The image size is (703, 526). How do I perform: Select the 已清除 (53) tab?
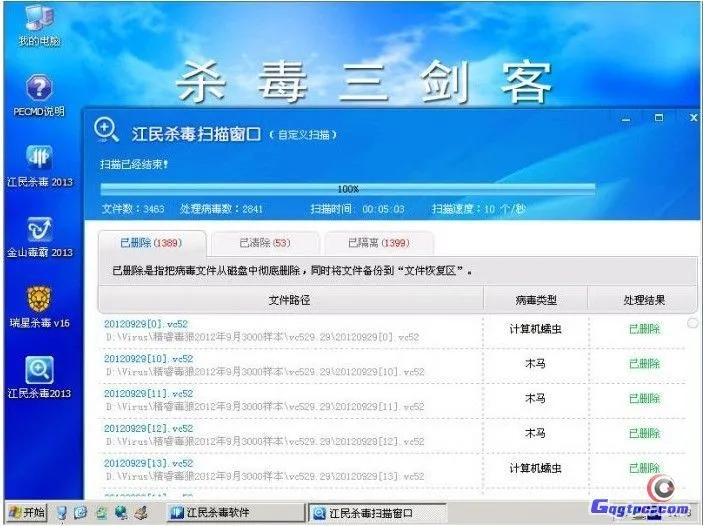[265, 243]
